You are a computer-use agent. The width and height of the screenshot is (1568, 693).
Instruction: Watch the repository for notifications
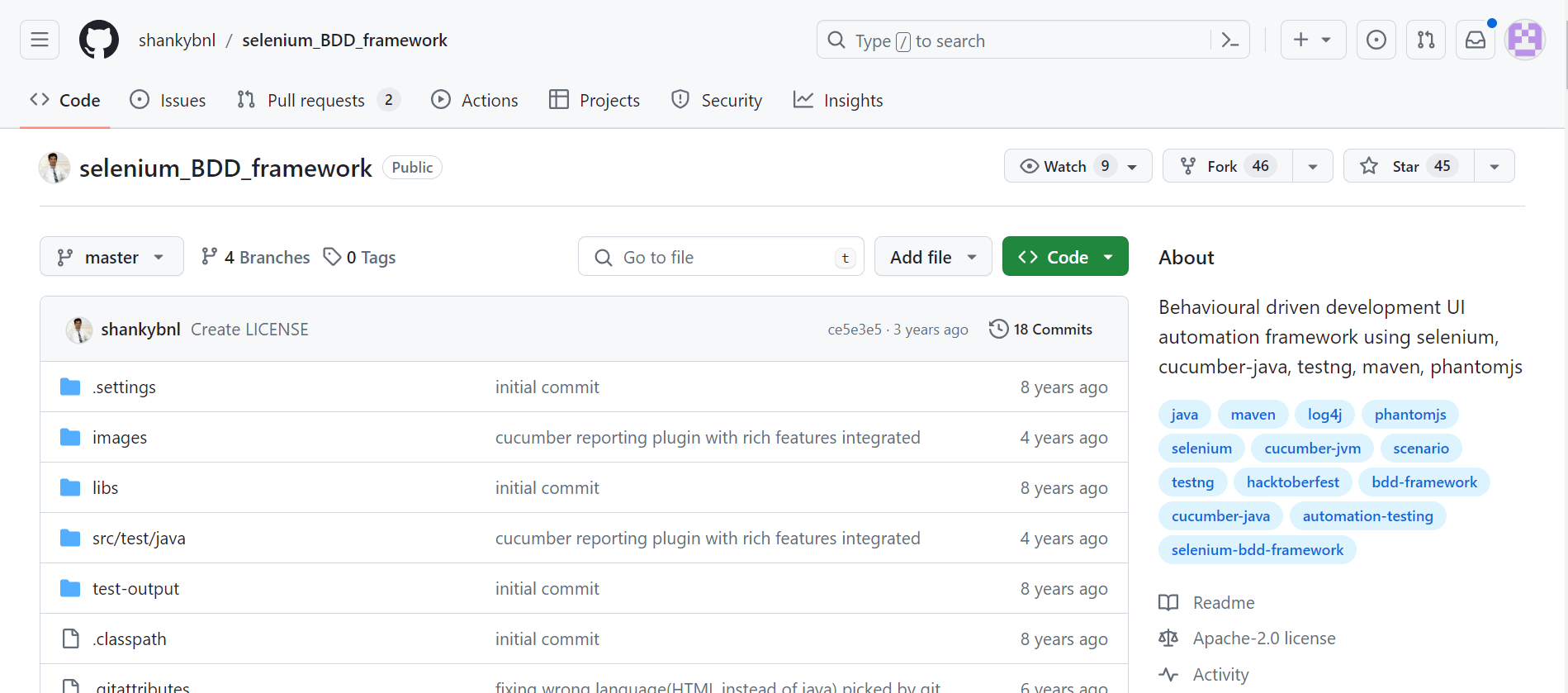1065,166
